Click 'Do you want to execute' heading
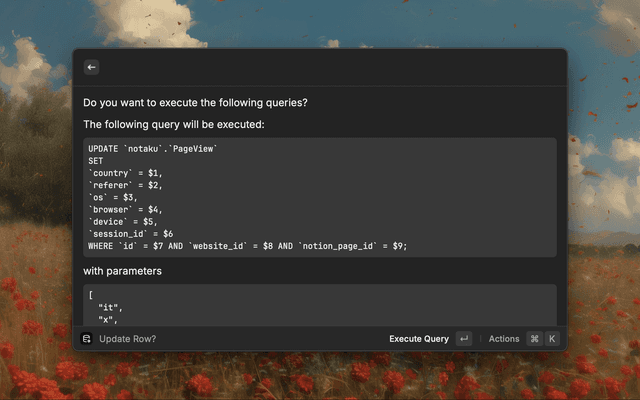The height and width of the screenshot is (400, 640). pyautogui.click(x=196, y=102)
